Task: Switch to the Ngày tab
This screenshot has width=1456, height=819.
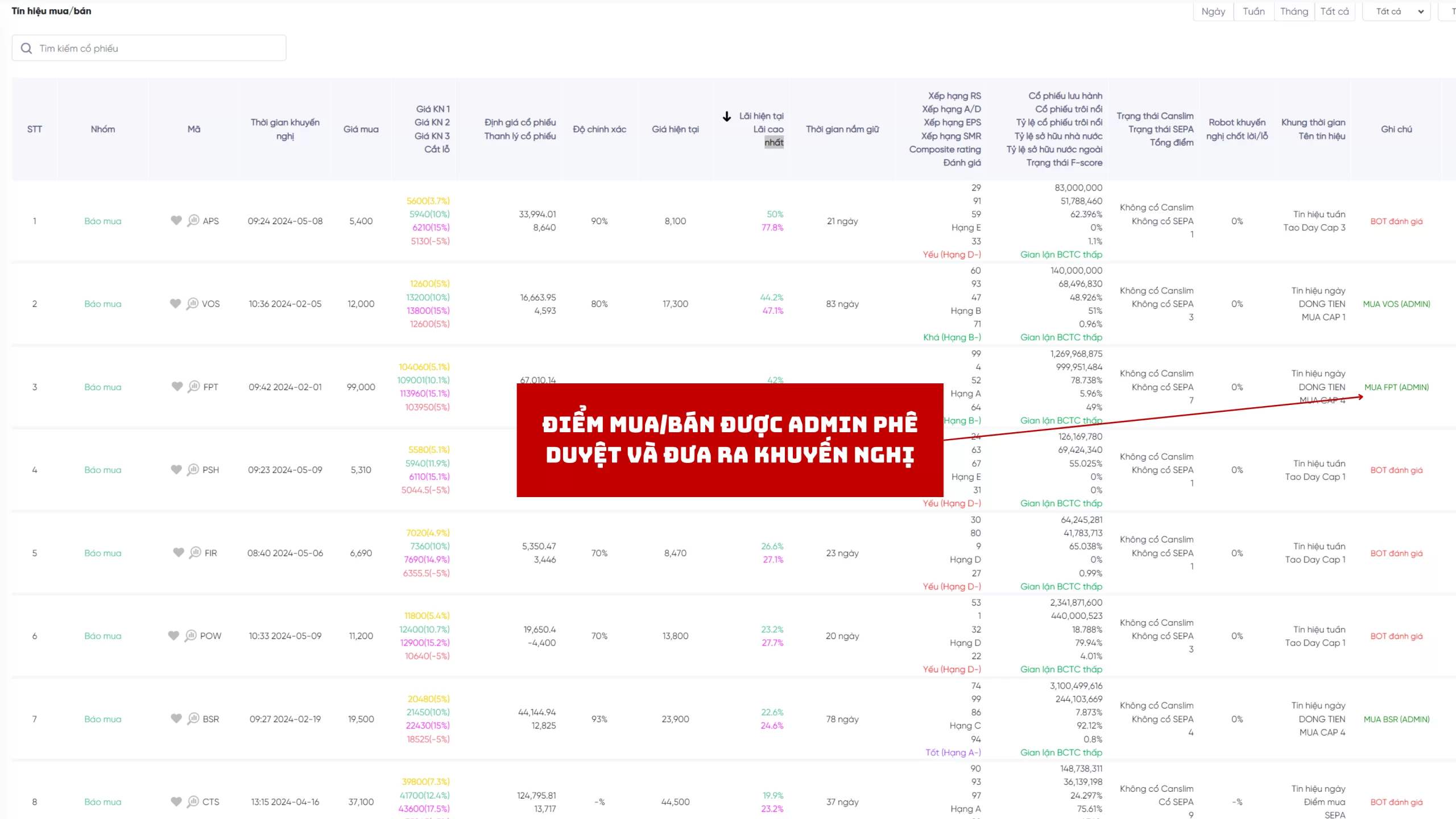Action: tap(1213, 11)
